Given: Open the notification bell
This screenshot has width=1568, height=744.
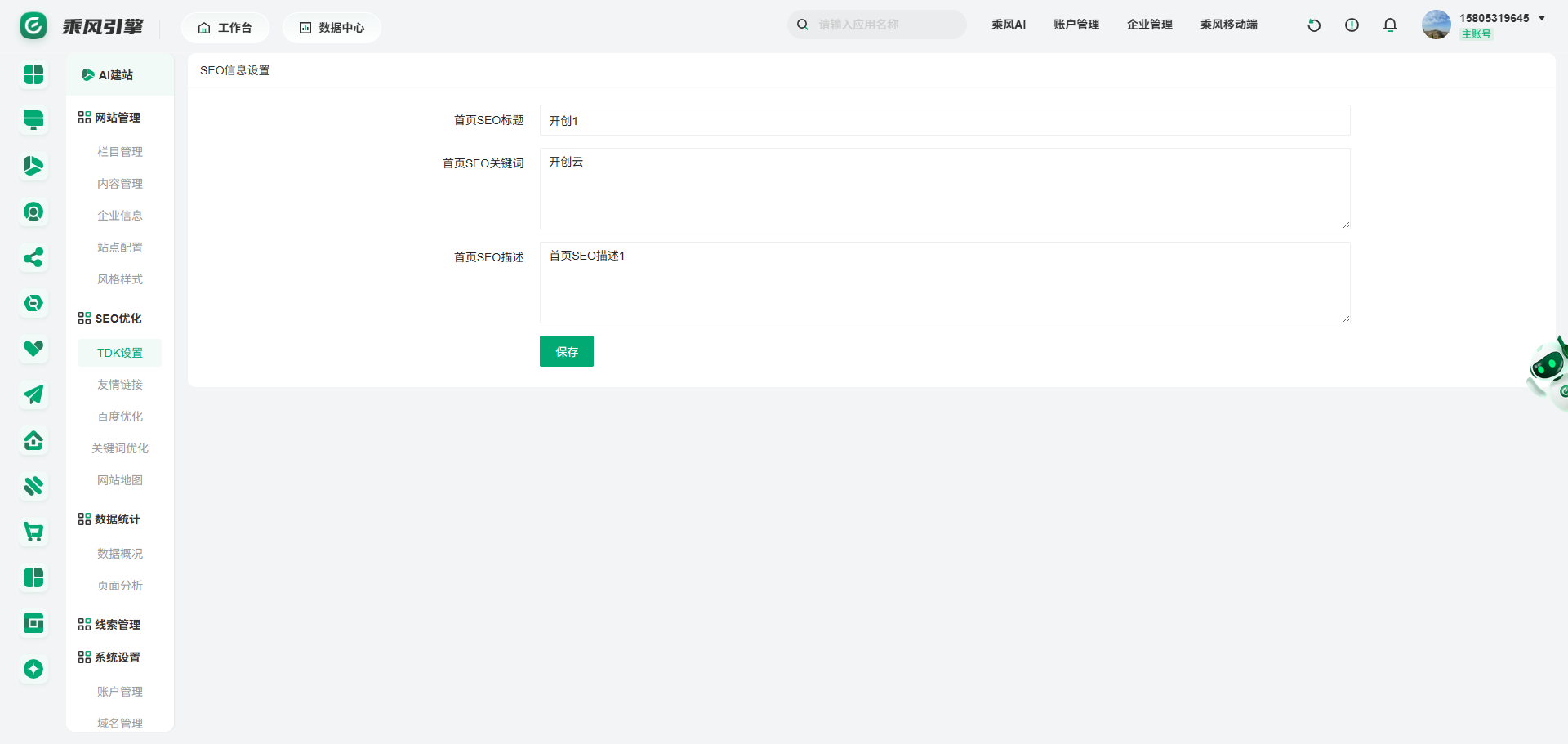Looking at the screenshot, I should pyautogui.click(x=1390, y=25).
